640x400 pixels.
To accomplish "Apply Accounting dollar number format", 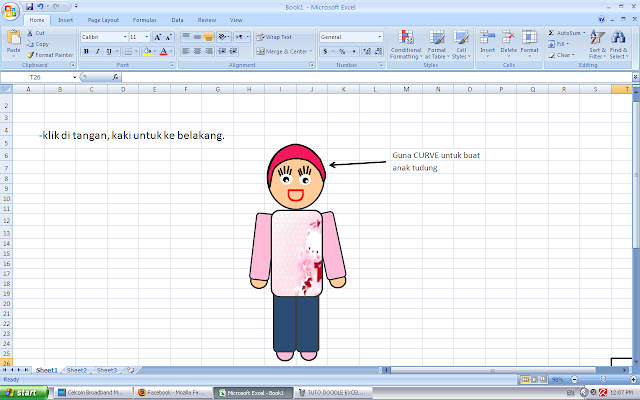I will 325,51.
